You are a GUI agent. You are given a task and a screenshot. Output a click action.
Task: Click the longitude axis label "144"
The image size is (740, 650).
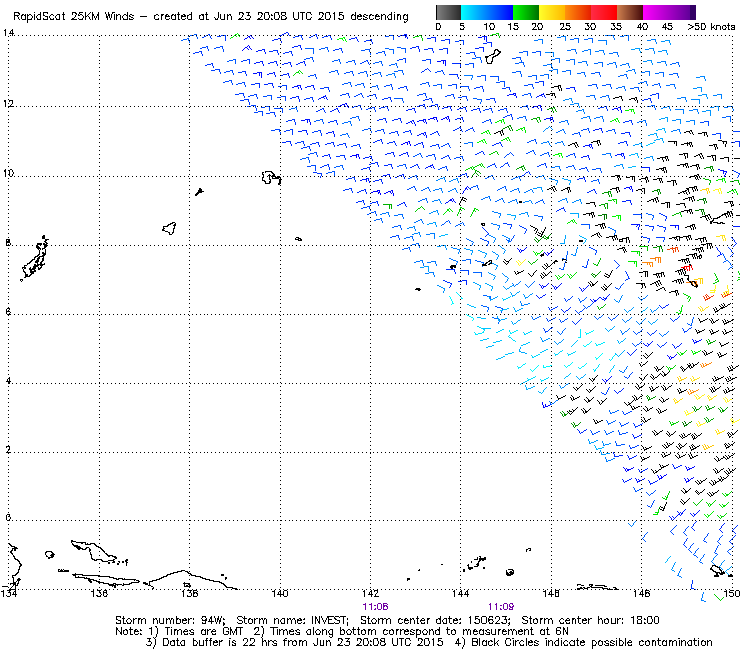[461, 593]
